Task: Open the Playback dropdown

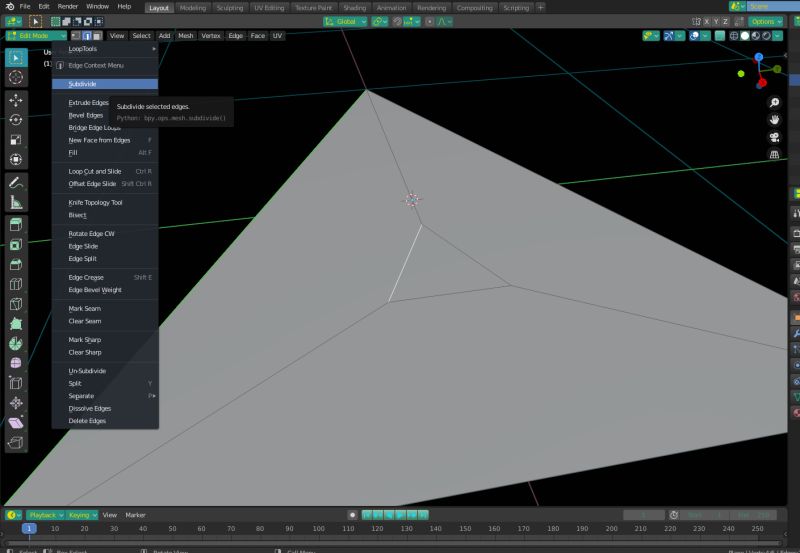Action: 45,515
